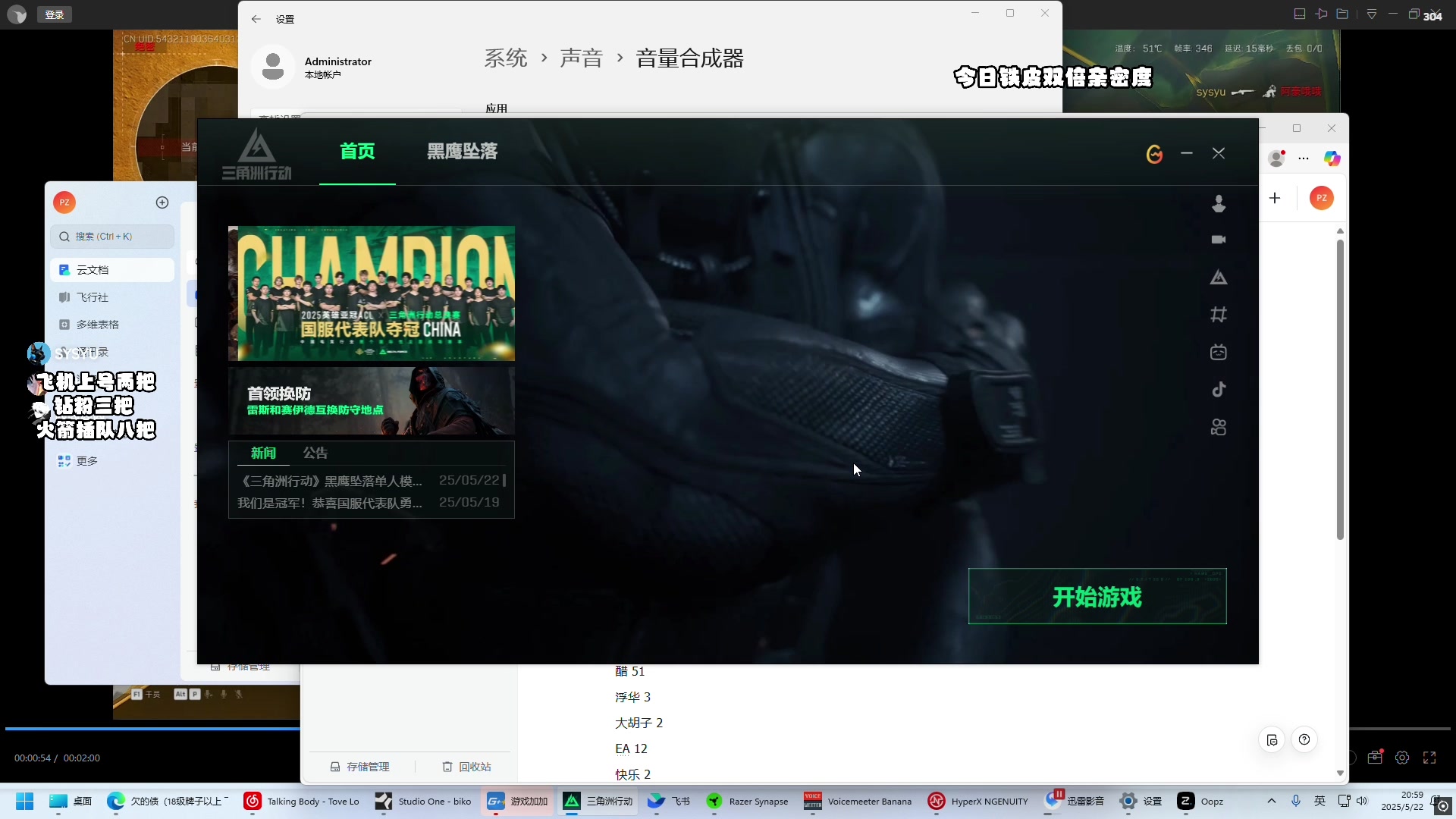The image size is (1456, 819).
Task: Open the toolbox icon in player controls
Action: point(1375,757)
